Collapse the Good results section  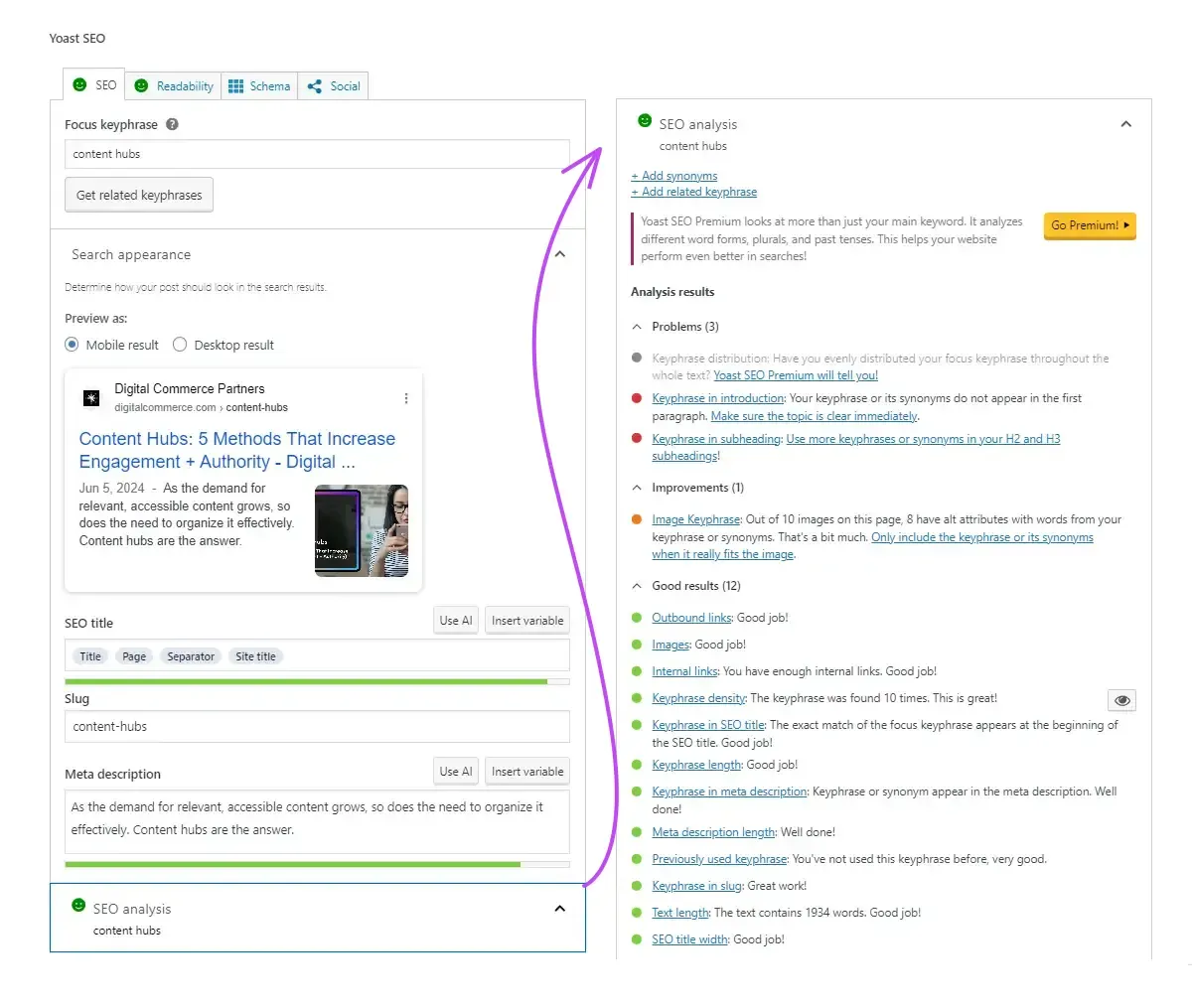coord(635,585)
